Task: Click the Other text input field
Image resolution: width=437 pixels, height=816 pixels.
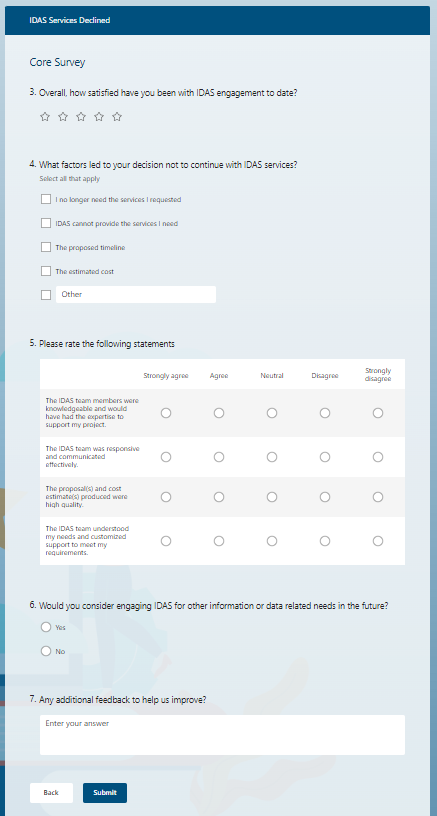Action: click(x=136, y=295)
